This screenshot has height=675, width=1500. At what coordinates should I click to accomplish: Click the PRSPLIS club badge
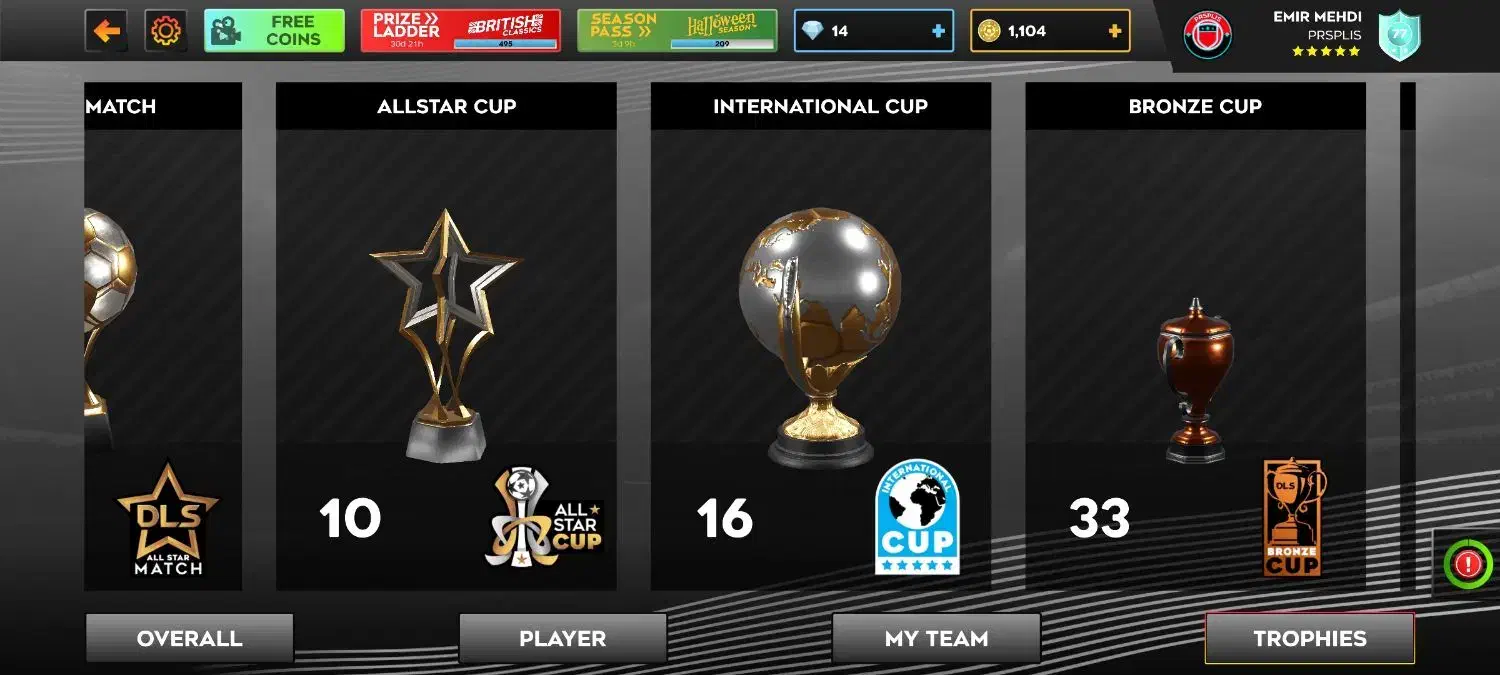[x=1208, y=34]
